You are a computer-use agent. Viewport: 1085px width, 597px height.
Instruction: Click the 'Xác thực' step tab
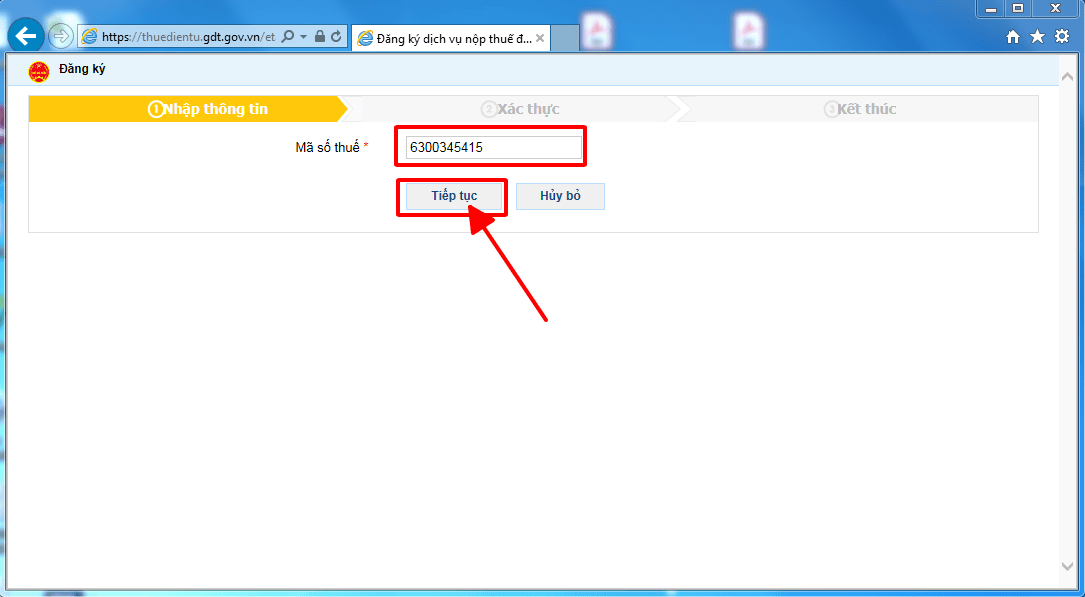[x=520, y=109]
